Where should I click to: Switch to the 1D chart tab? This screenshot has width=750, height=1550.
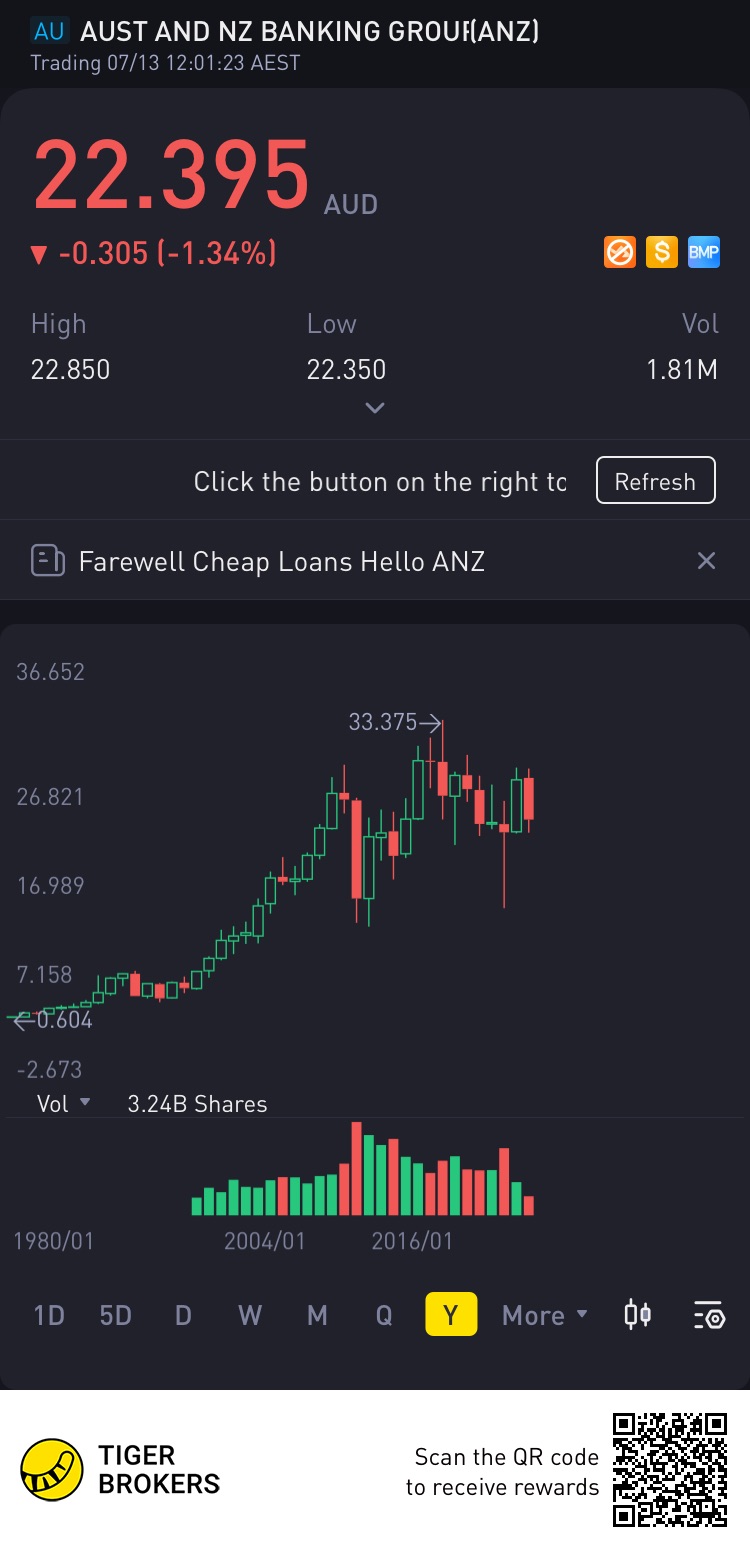point(49,1315)
